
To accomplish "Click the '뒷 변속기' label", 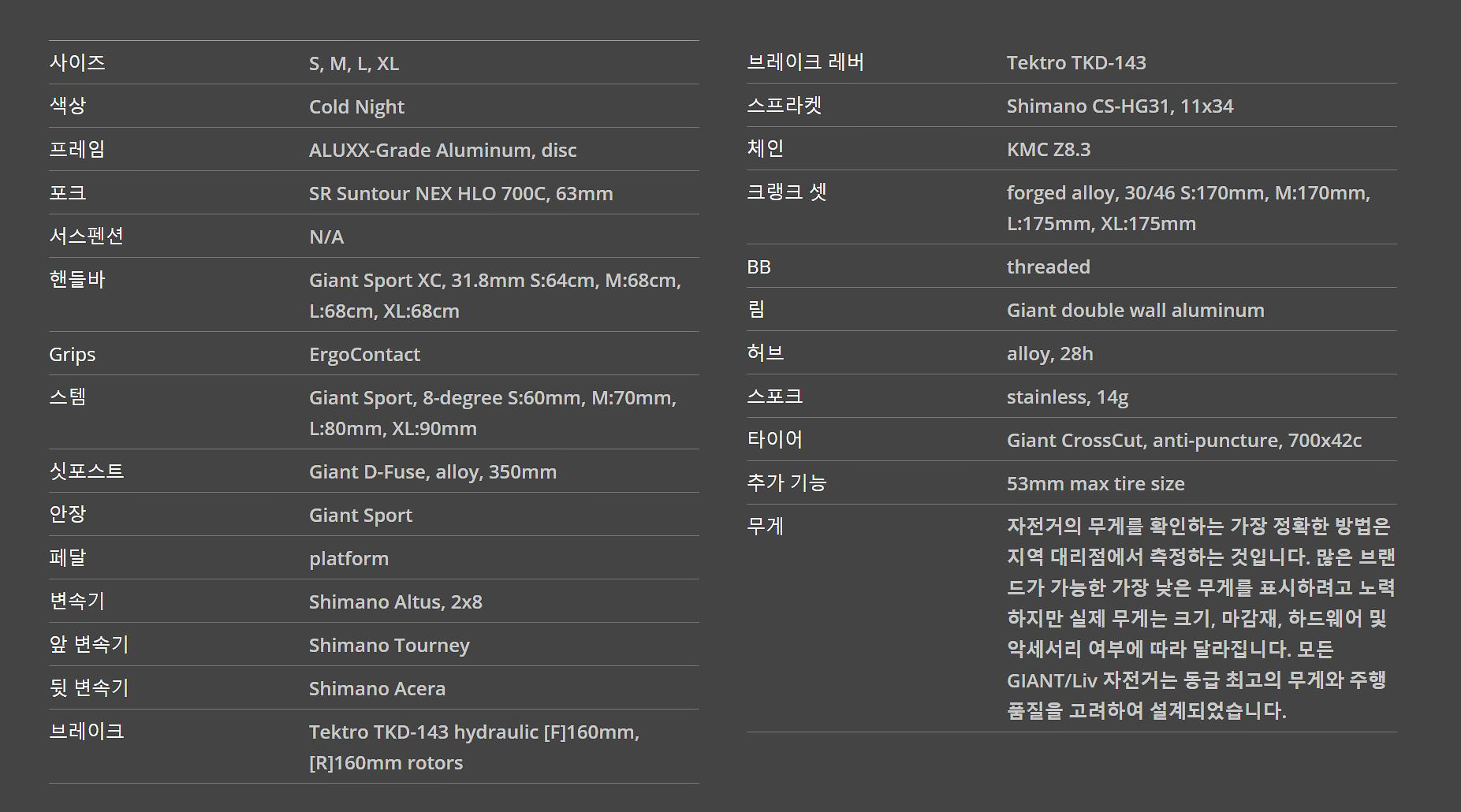I will click(89, 688).
